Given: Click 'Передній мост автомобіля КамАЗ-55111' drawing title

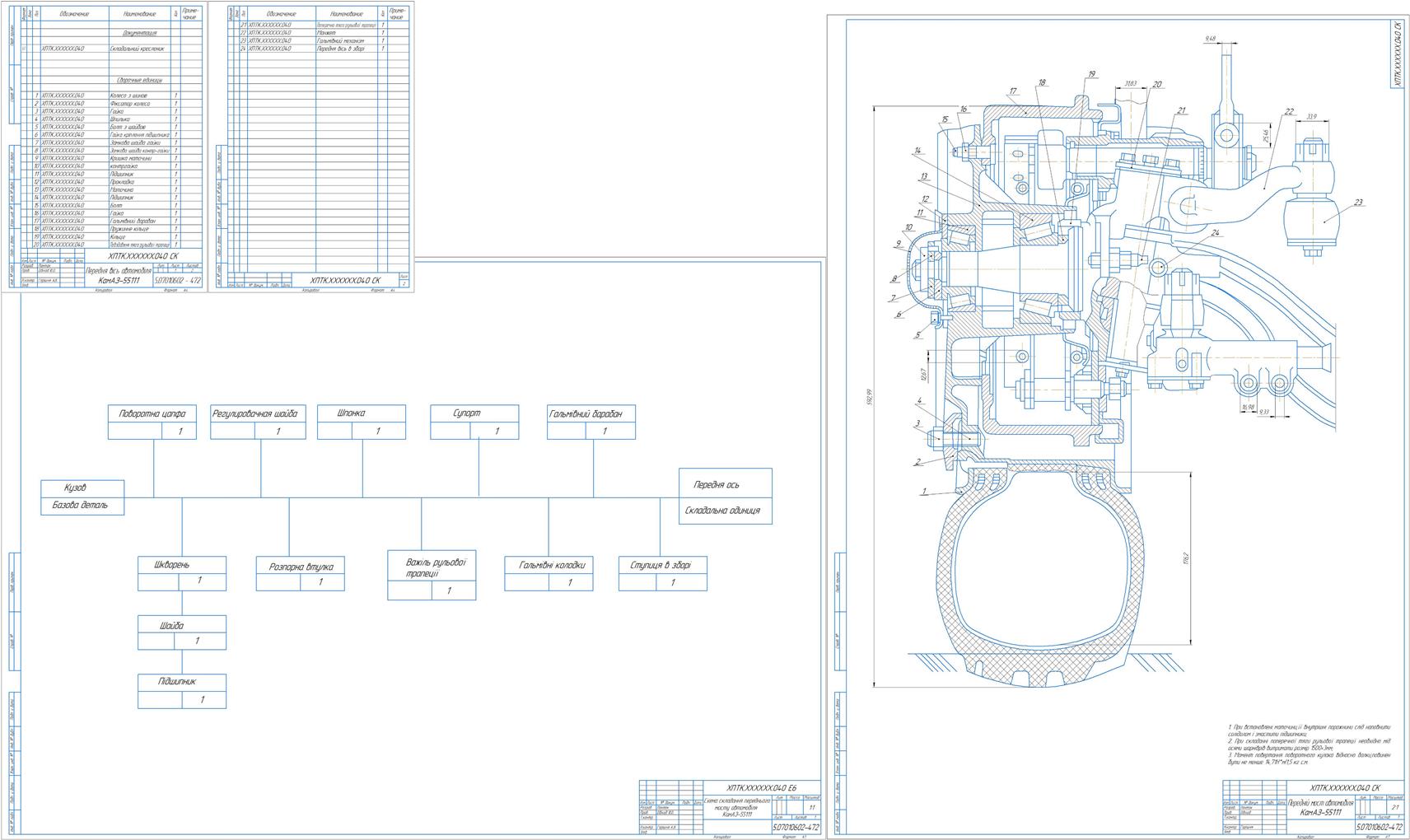Looking at the screenshot, I should 1321,807.
